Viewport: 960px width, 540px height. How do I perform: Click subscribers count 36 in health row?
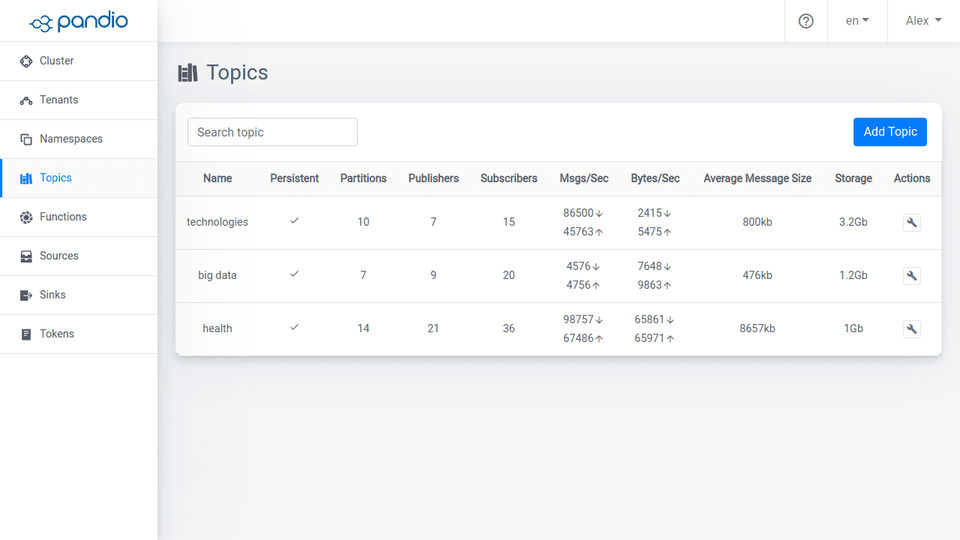[x=509, y=329]
